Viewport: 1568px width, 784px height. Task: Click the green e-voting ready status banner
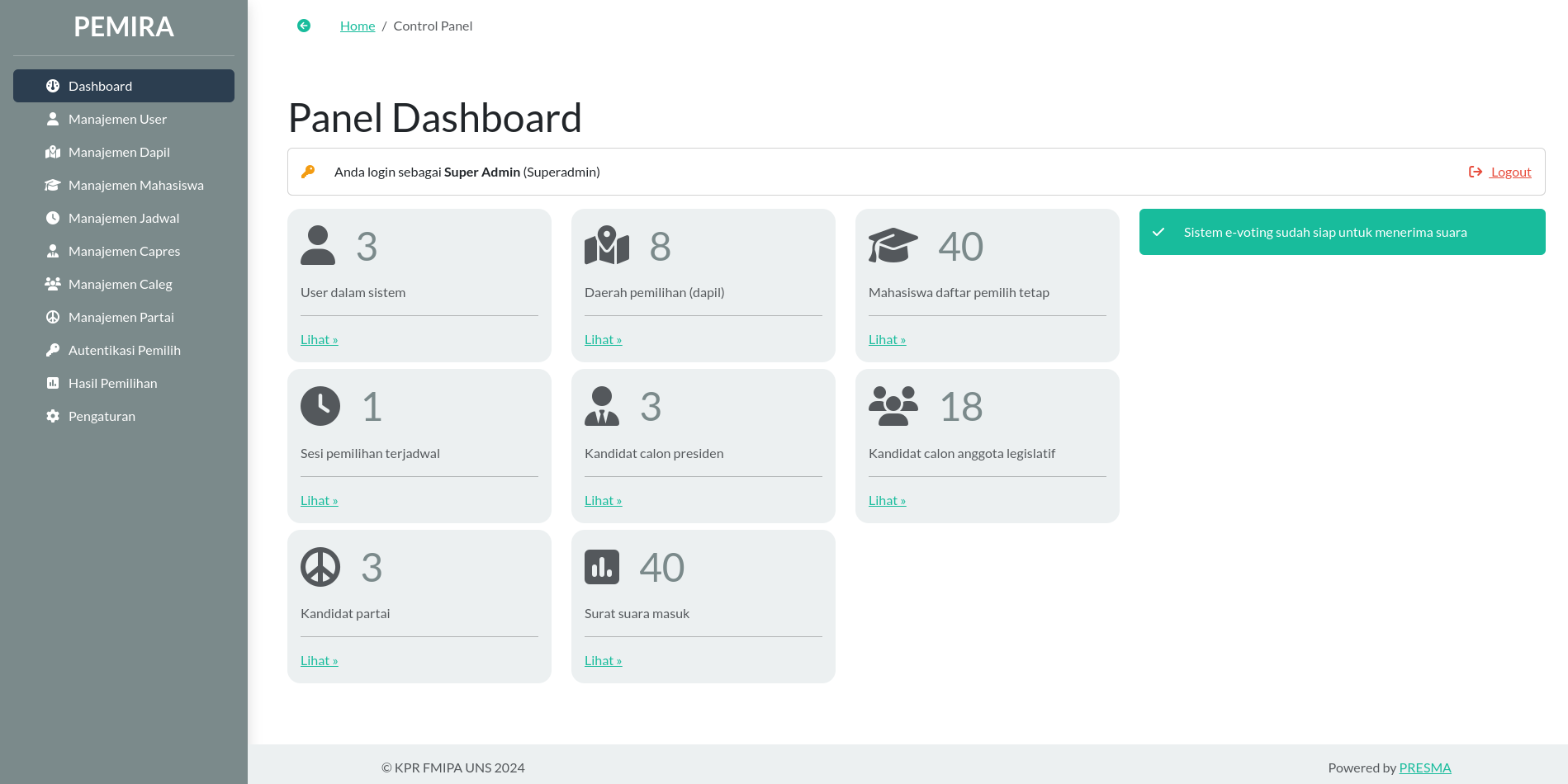pyautogui.click(x=1342, y=232)
